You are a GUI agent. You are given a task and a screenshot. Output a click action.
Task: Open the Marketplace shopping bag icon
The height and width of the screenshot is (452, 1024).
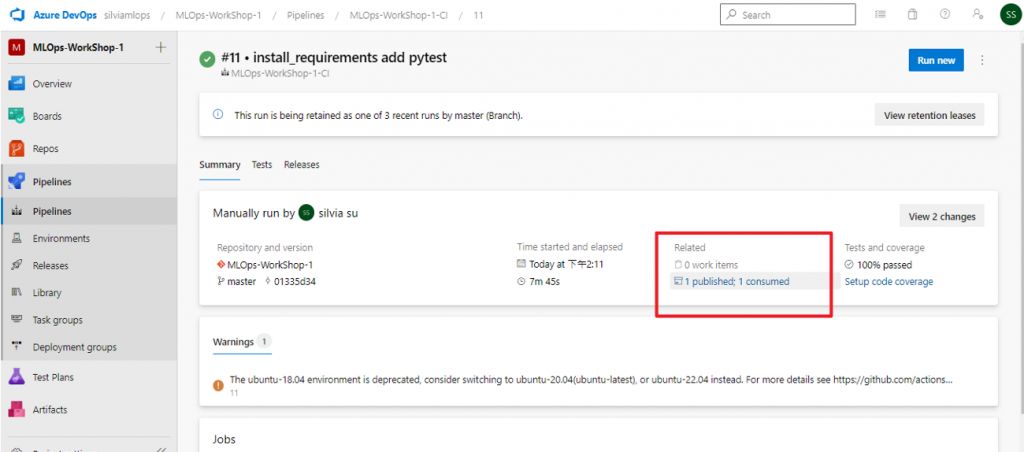tap(912, 15)
